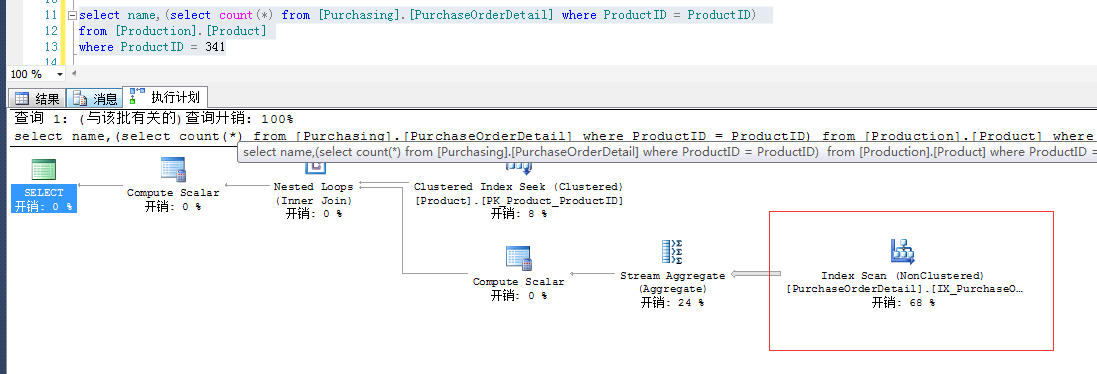Click the Nested Loops (Inner Join) label
The height and width of the screenshot is (374, 1097).
pos(313,194)
